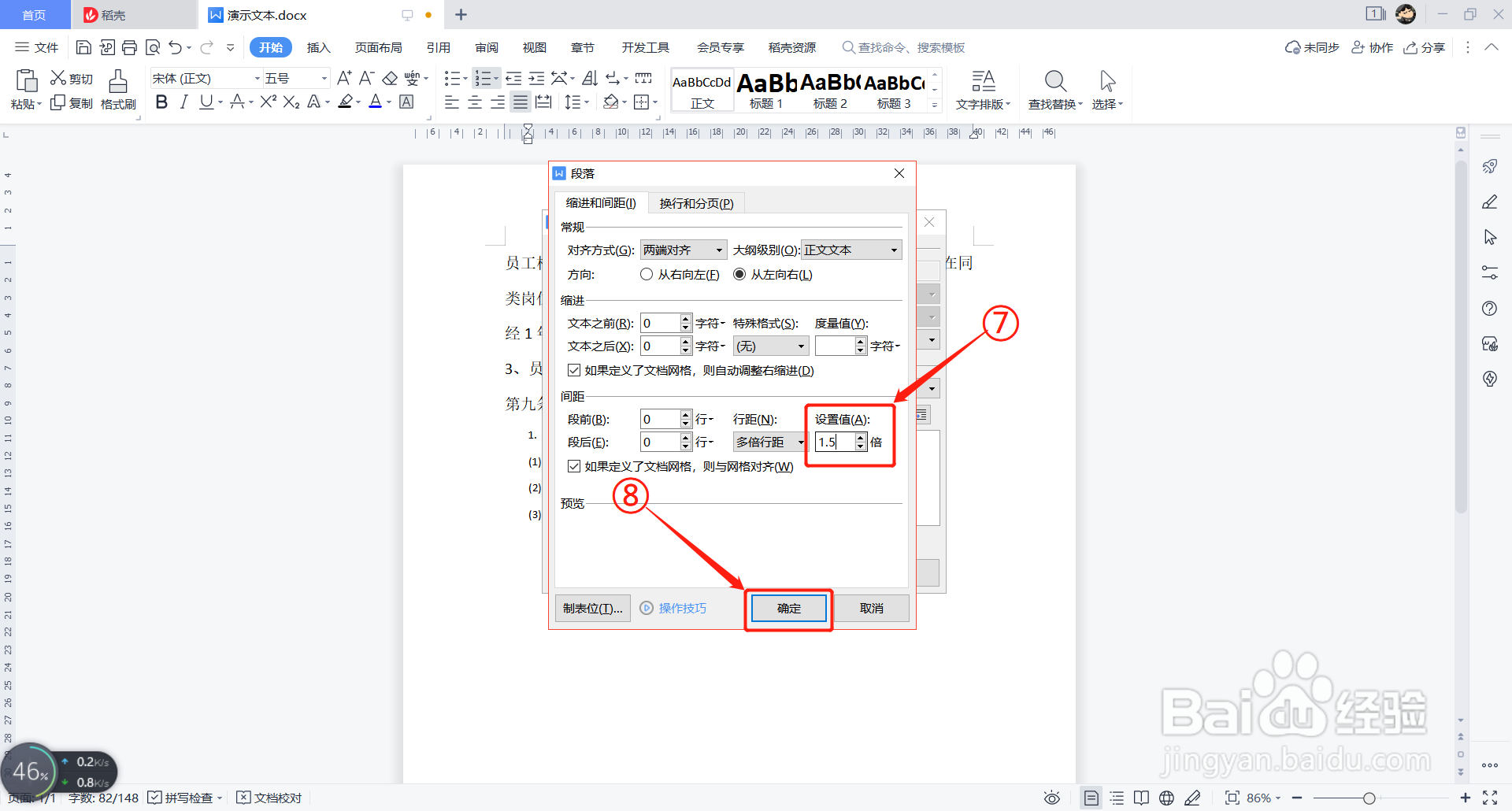Open the special format dropdown (无)
1512x811 pixels.
pyautogui.click(x=771, y=346)
